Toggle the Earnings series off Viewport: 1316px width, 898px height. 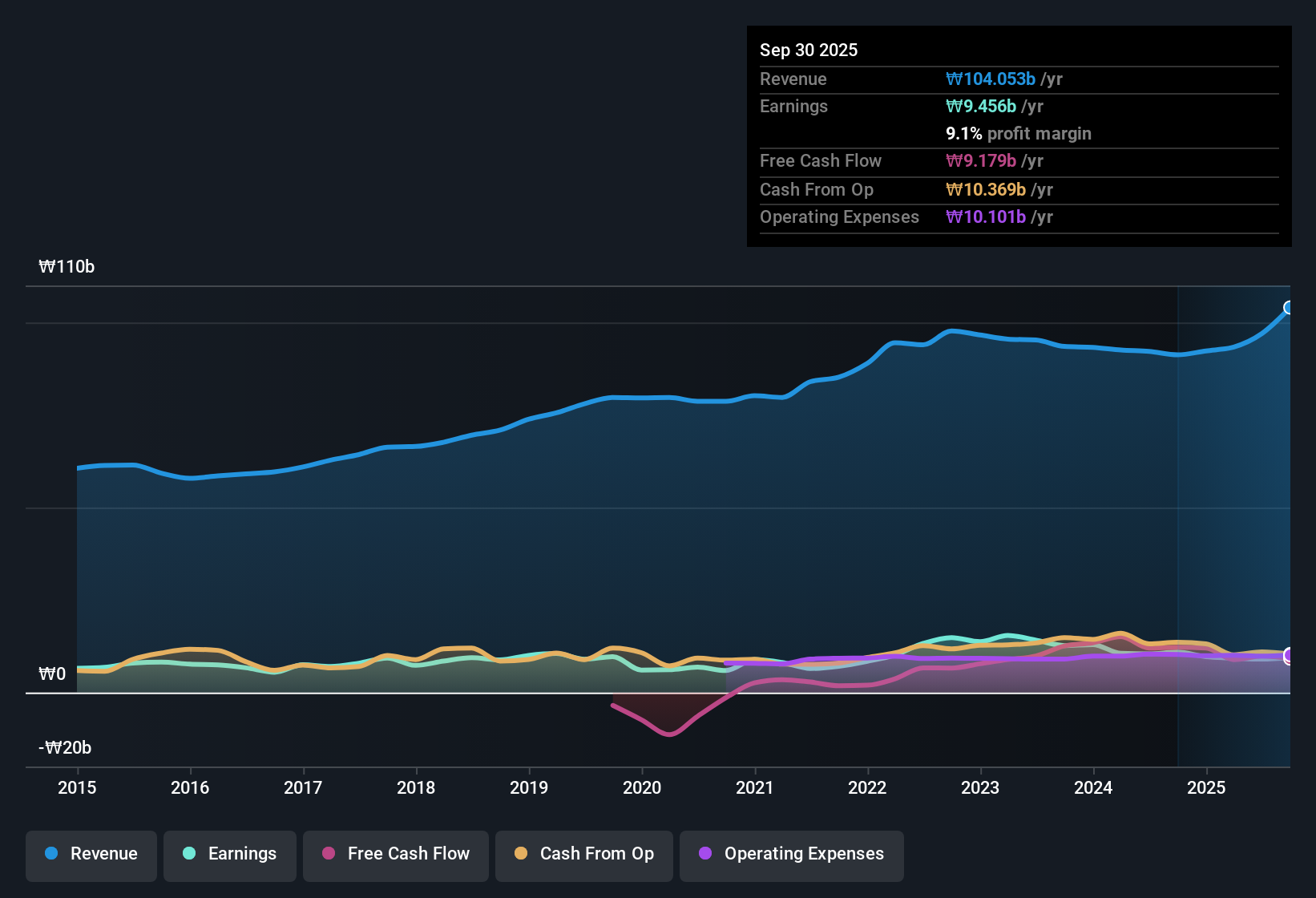pos(229,854)
